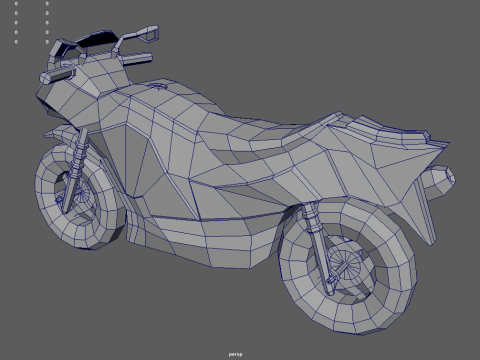Screen dimensions: 480x360
Task: Select the black windshield mesh
Action: (97, 38)
